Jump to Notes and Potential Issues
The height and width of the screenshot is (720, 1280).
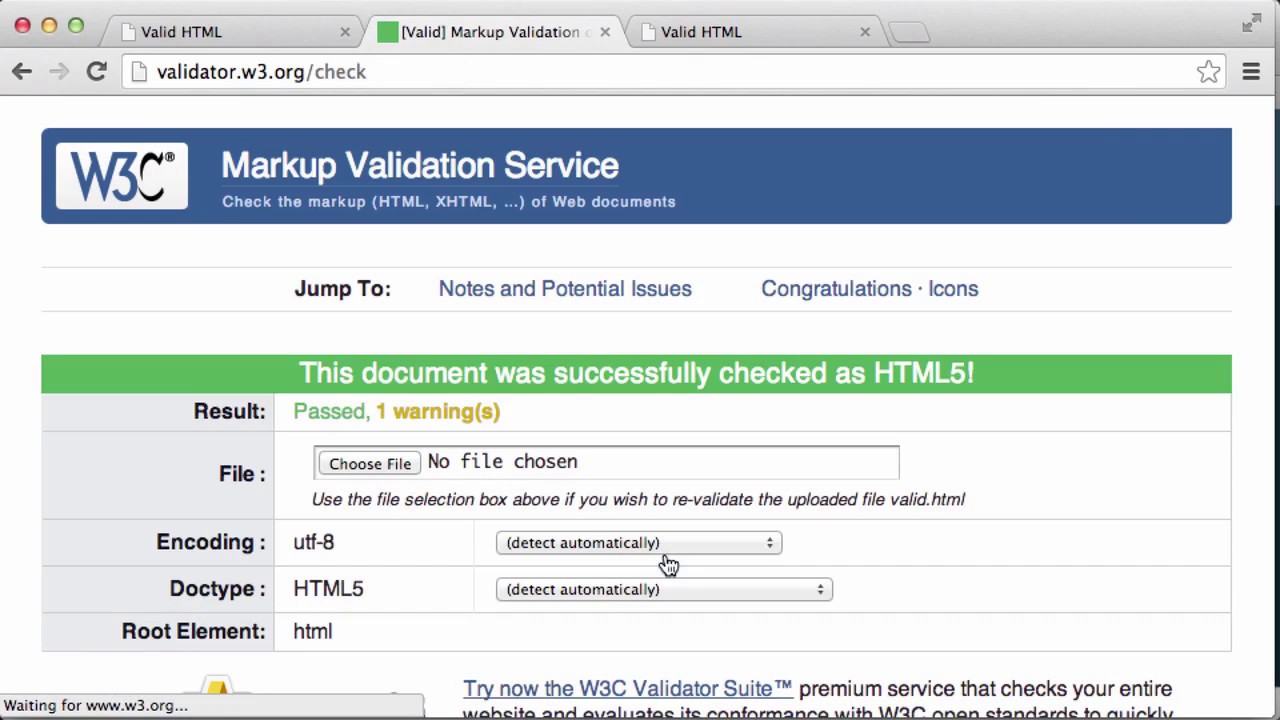pyautogui.click(x=565, y=288)
